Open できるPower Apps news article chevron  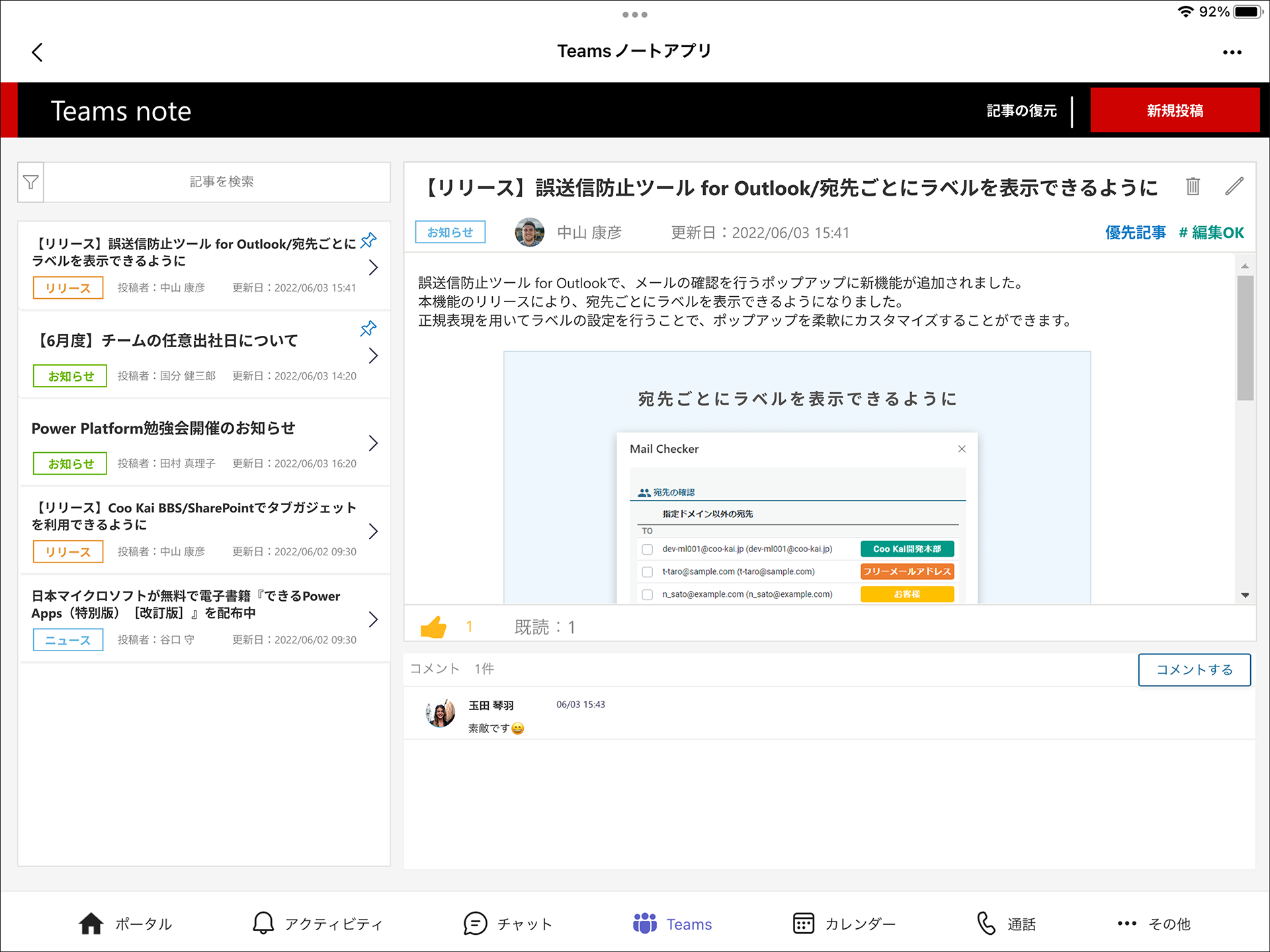click(373, 619)
